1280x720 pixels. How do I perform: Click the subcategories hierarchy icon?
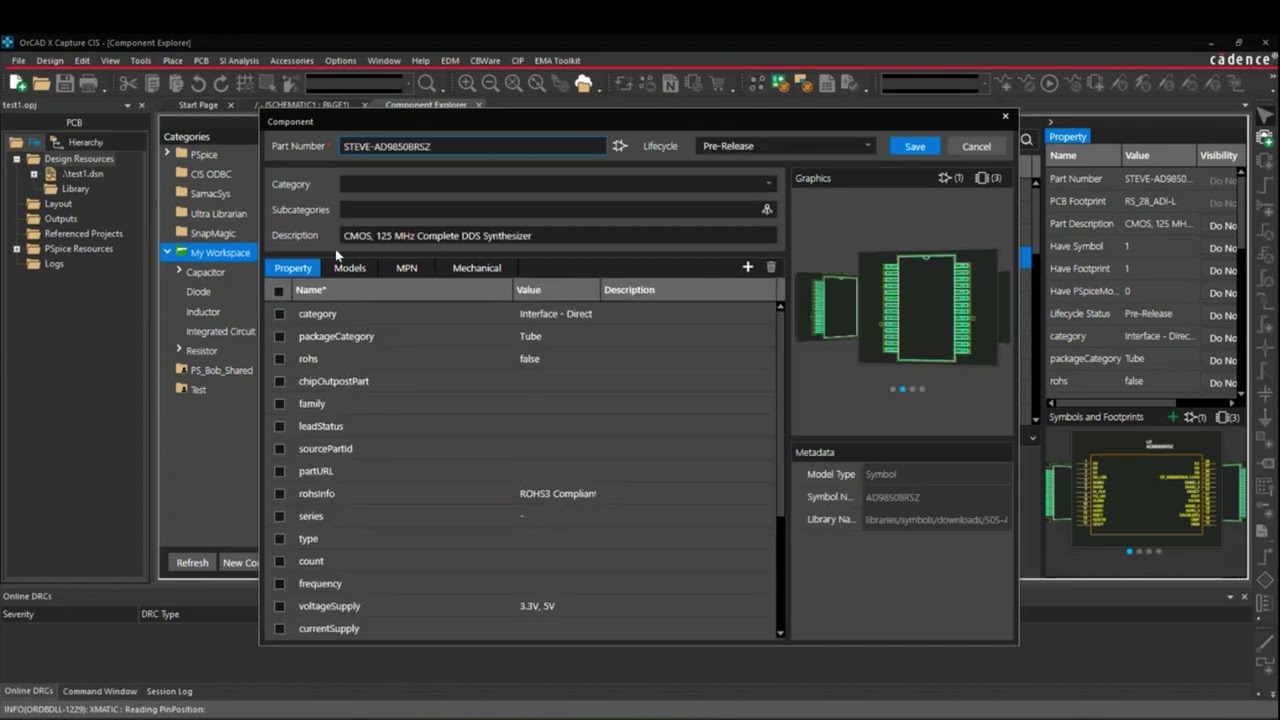767,209
